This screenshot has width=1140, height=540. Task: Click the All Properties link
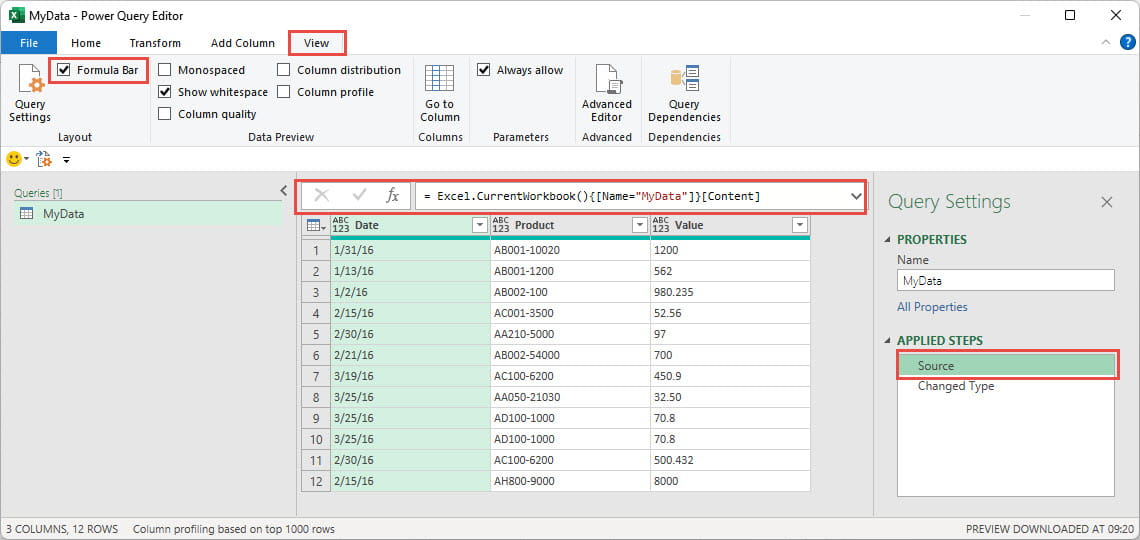click(x=932, y=307)
